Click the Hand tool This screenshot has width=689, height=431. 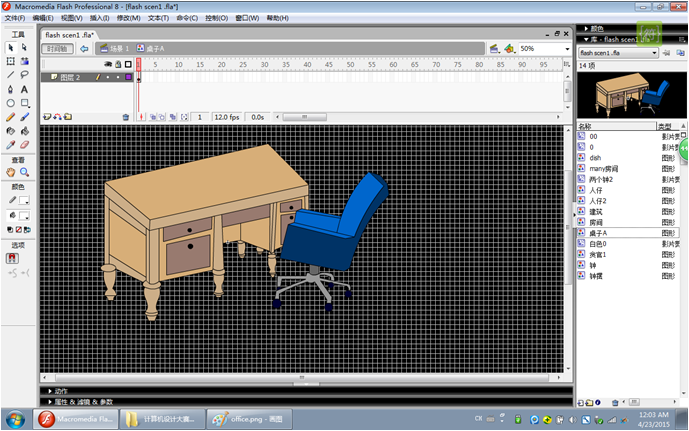tap(11, 172)
